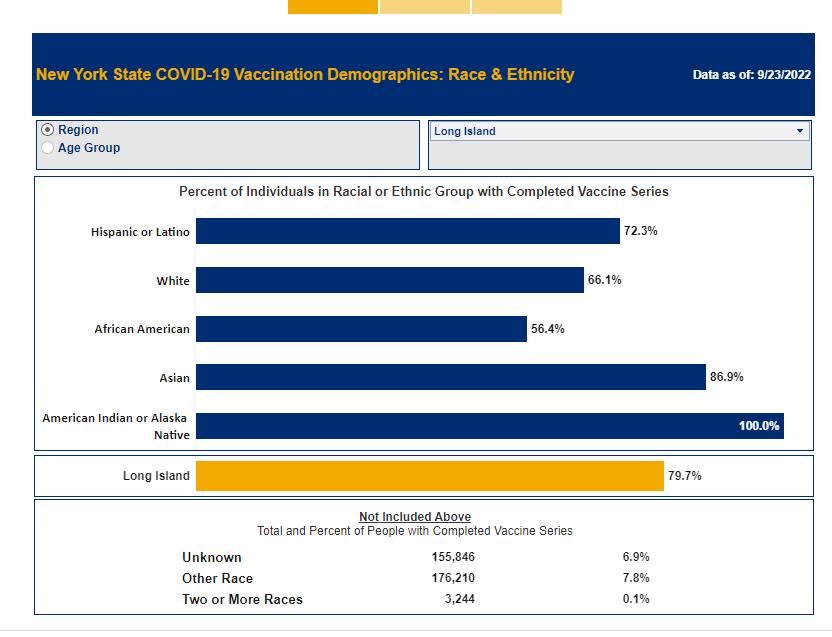This screenshot has width=832, height=637.
Task: Click the 0.1% Two or More Races percent
Action: click(636, 599)
